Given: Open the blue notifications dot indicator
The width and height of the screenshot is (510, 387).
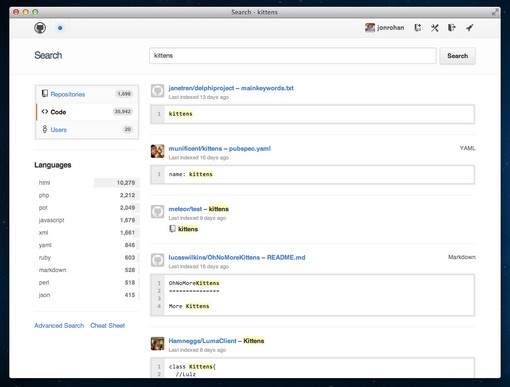Looking at the screenshot, I should point(60,28).
